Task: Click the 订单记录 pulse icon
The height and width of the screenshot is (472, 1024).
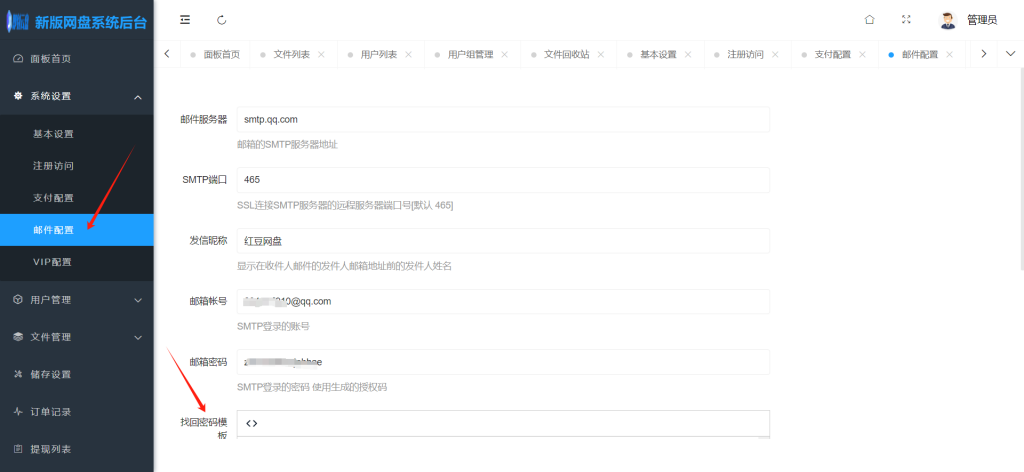Action: click(x=18, y=412)
